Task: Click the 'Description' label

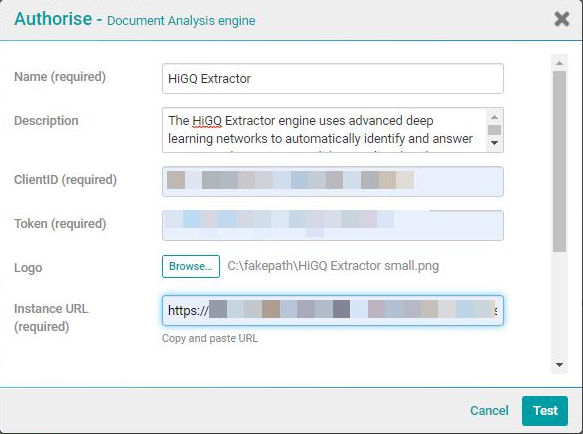Action: [x=46, y=121]
